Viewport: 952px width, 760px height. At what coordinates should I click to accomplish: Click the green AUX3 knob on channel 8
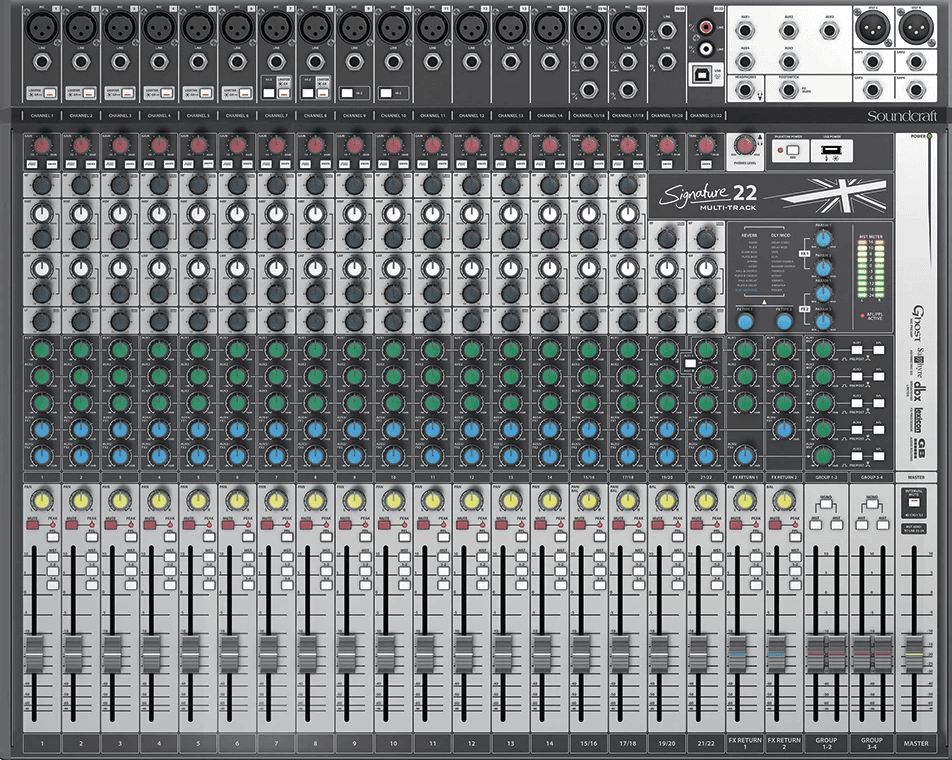point(315,402)
